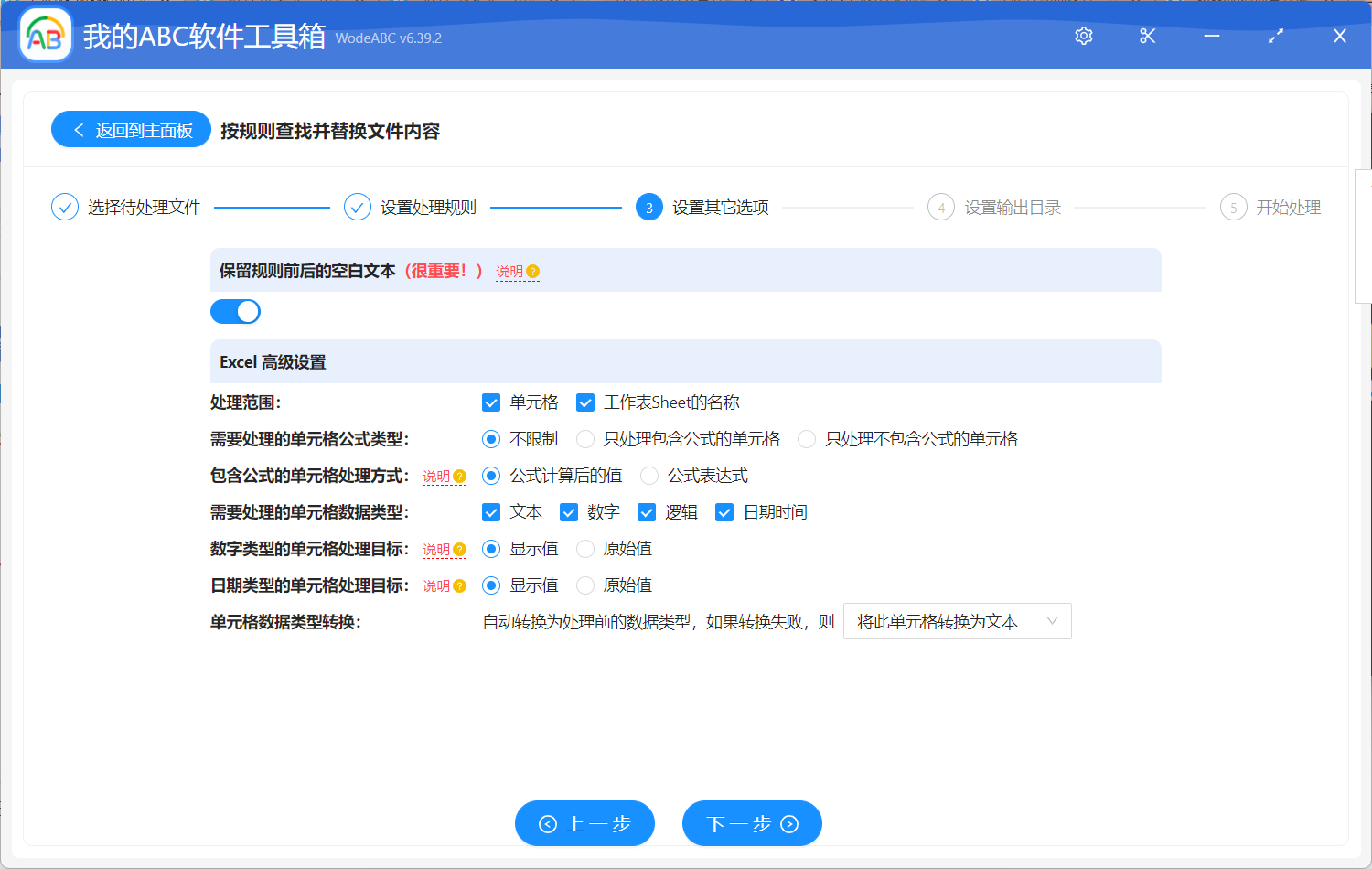Open the 将此单元格转换为文本 dropdown

tap(957, 621)
